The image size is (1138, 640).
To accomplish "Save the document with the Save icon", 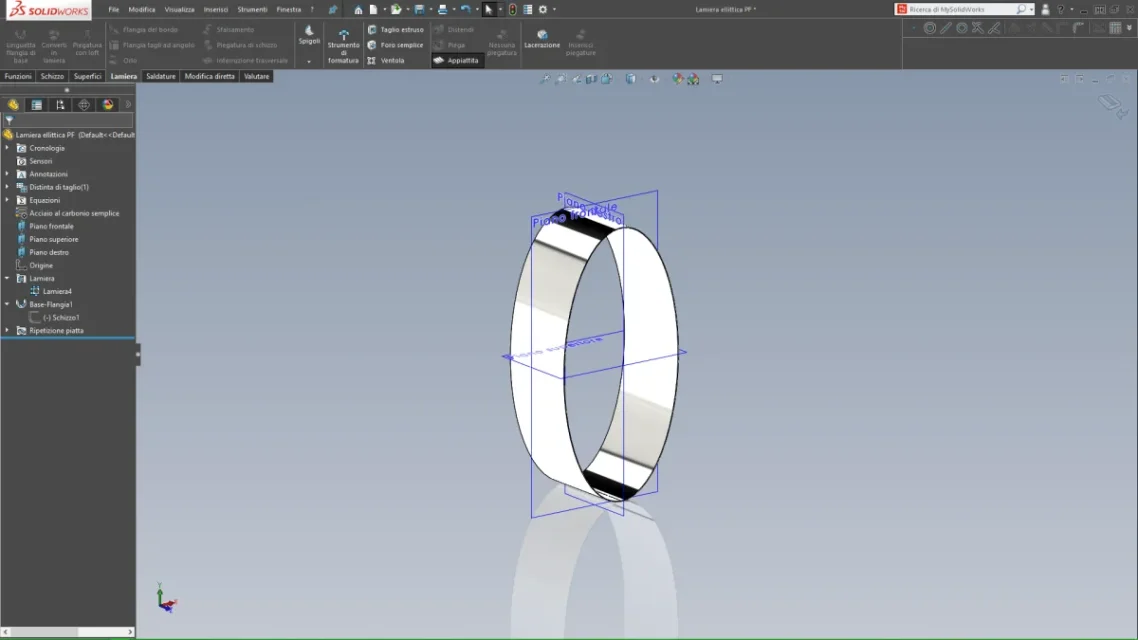I will click(x=419, y=9).
